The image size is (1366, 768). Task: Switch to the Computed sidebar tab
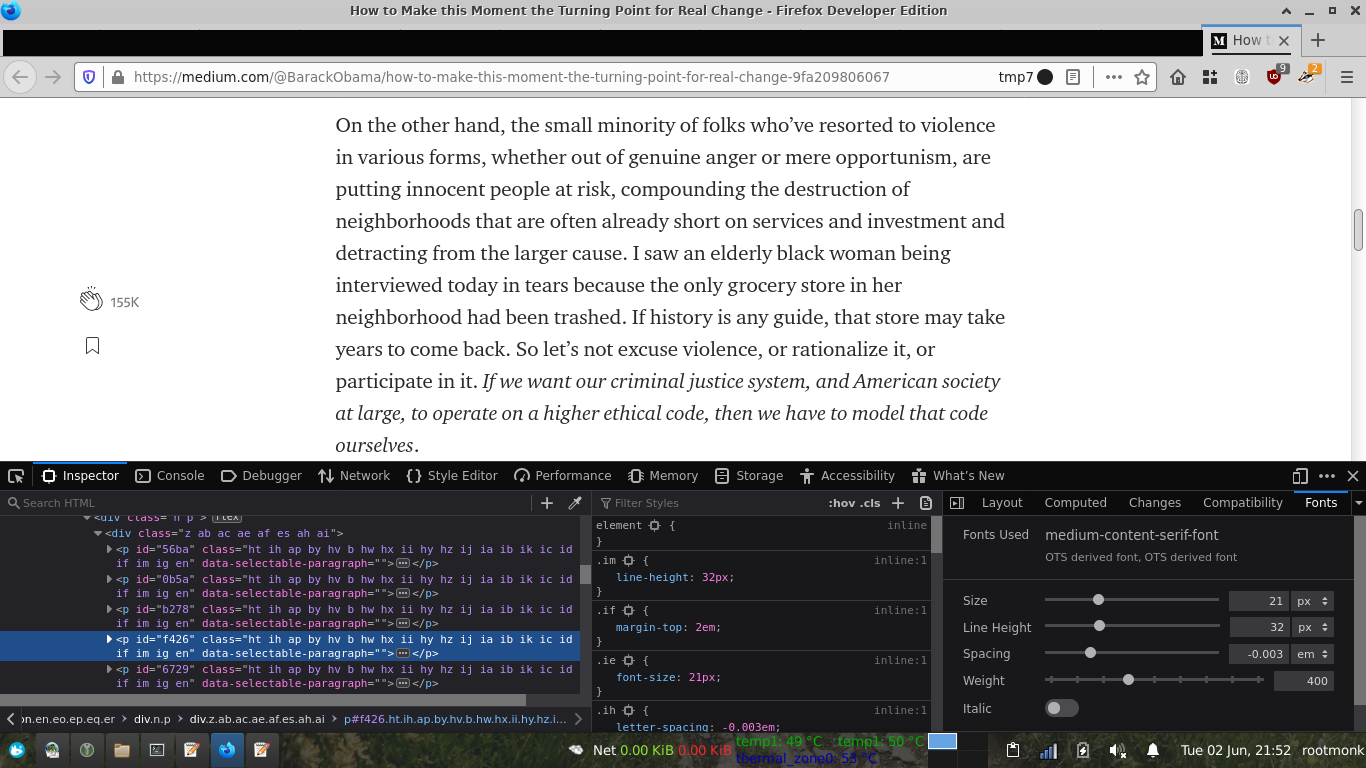[x=1075, y=503]
